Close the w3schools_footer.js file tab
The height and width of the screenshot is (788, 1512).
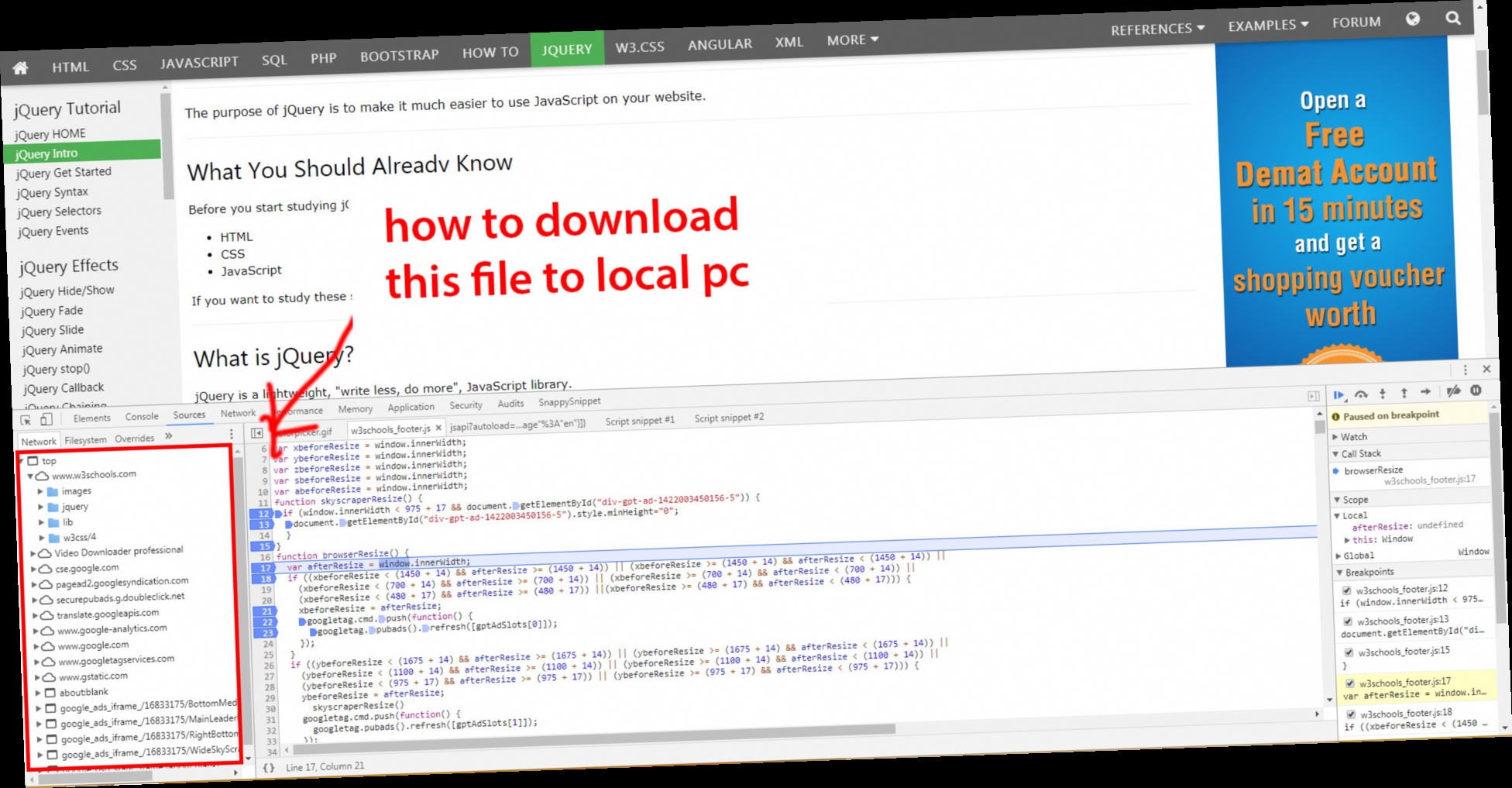coord(438,428)
